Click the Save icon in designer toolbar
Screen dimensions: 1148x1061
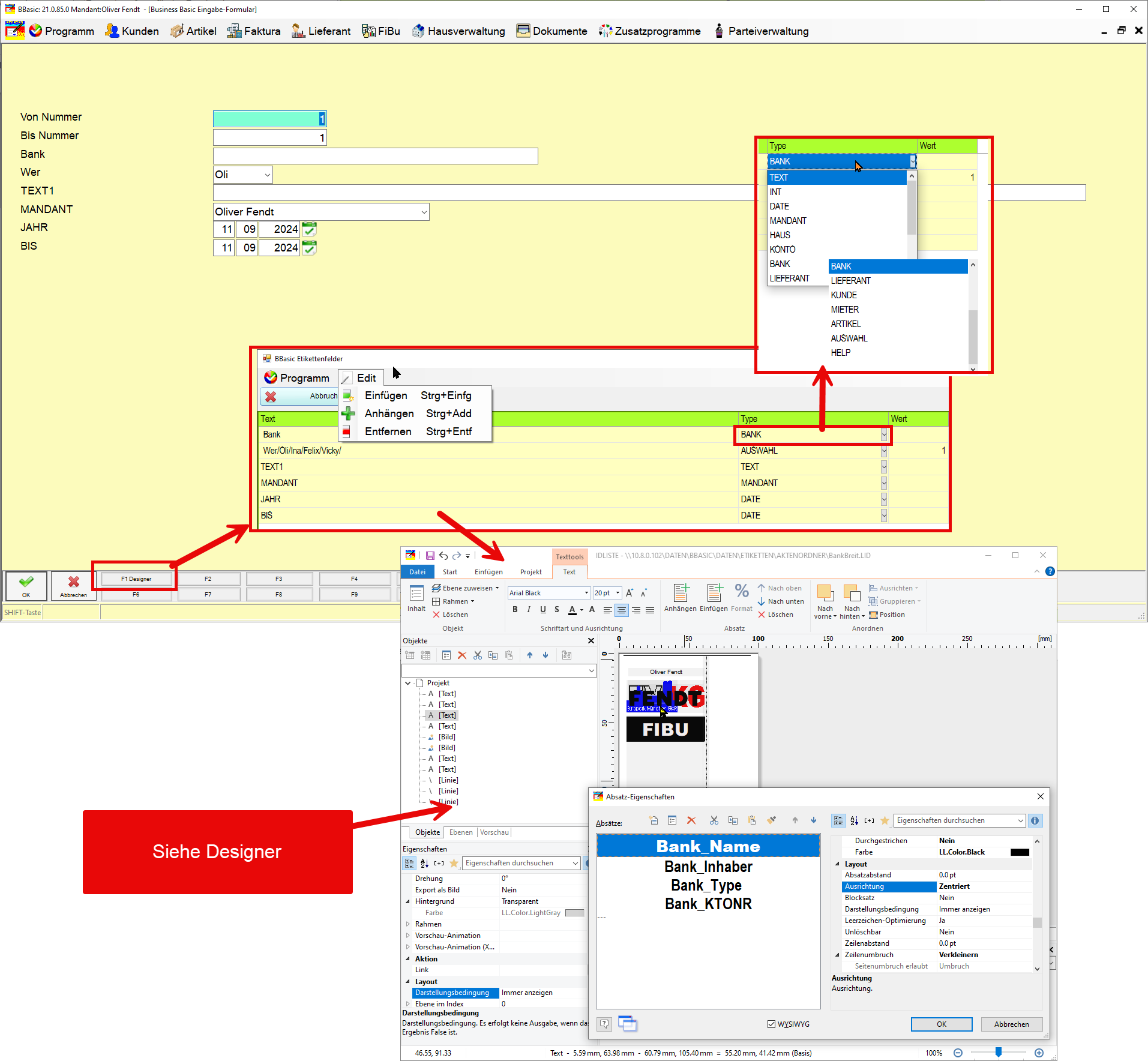[430, 556]
